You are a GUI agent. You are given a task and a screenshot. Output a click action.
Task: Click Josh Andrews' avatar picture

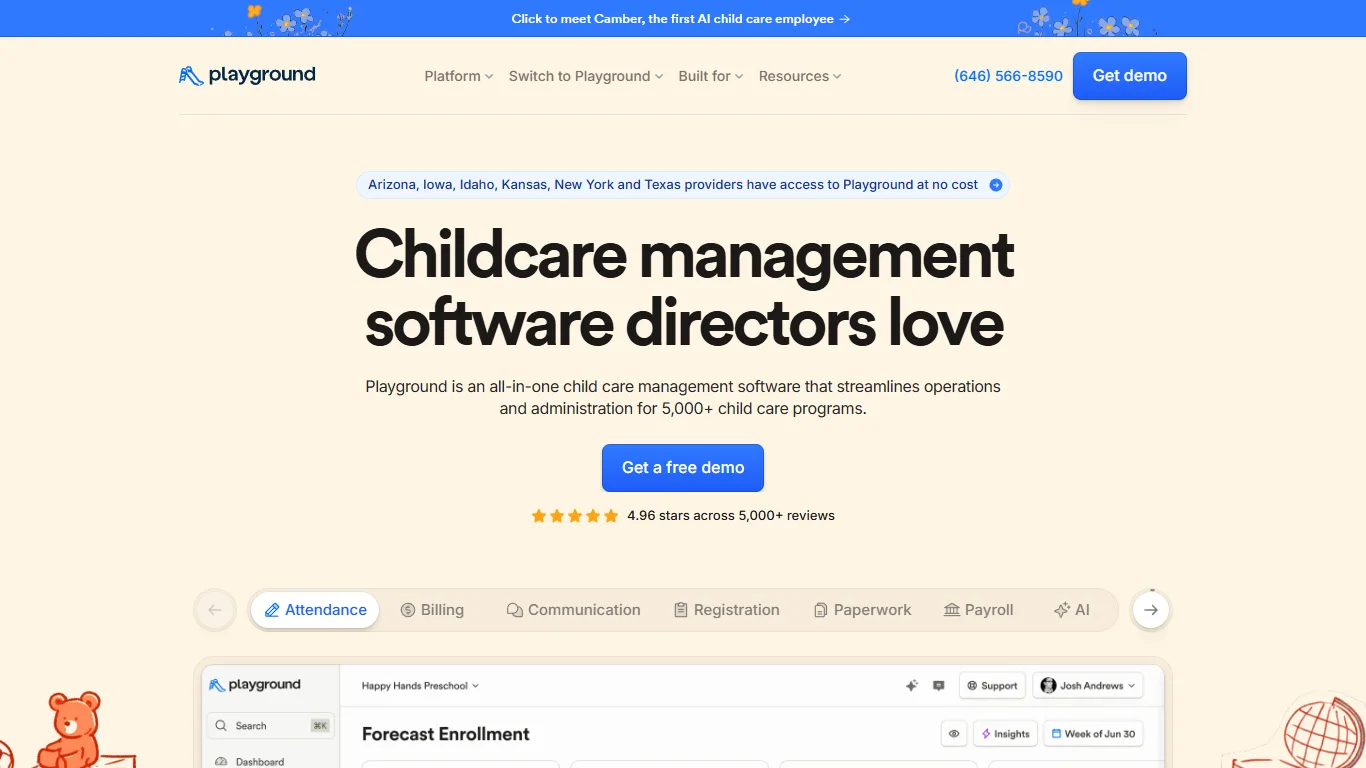1048,686
